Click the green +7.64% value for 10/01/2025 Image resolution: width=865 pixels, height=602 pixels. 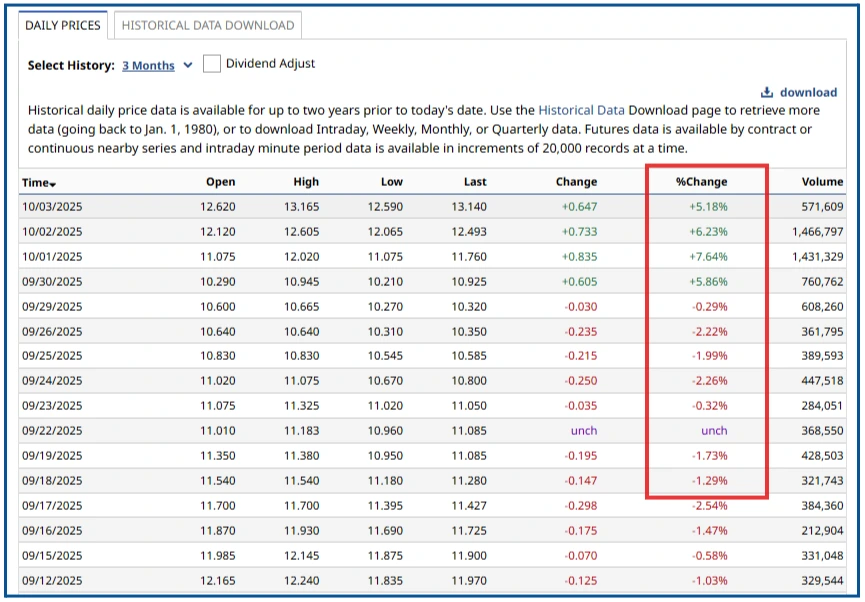coord(707,257)
